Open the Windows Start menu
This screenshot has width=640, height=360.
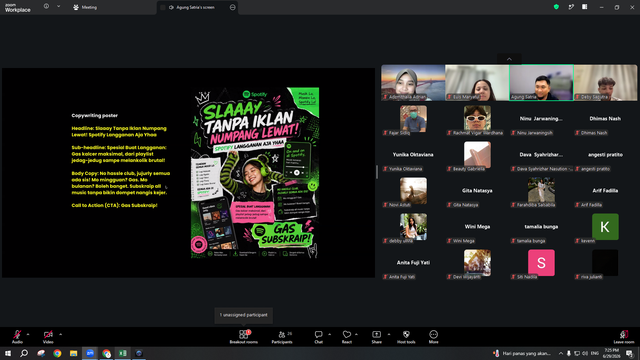pos(8,353)
